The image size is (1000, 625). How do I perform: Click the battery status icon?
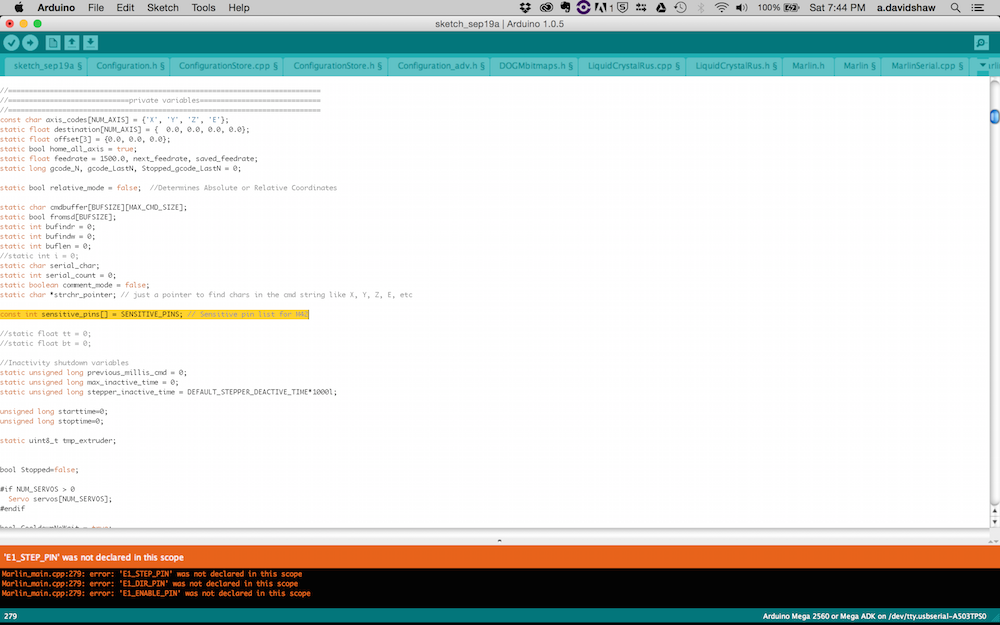point(791,8)
